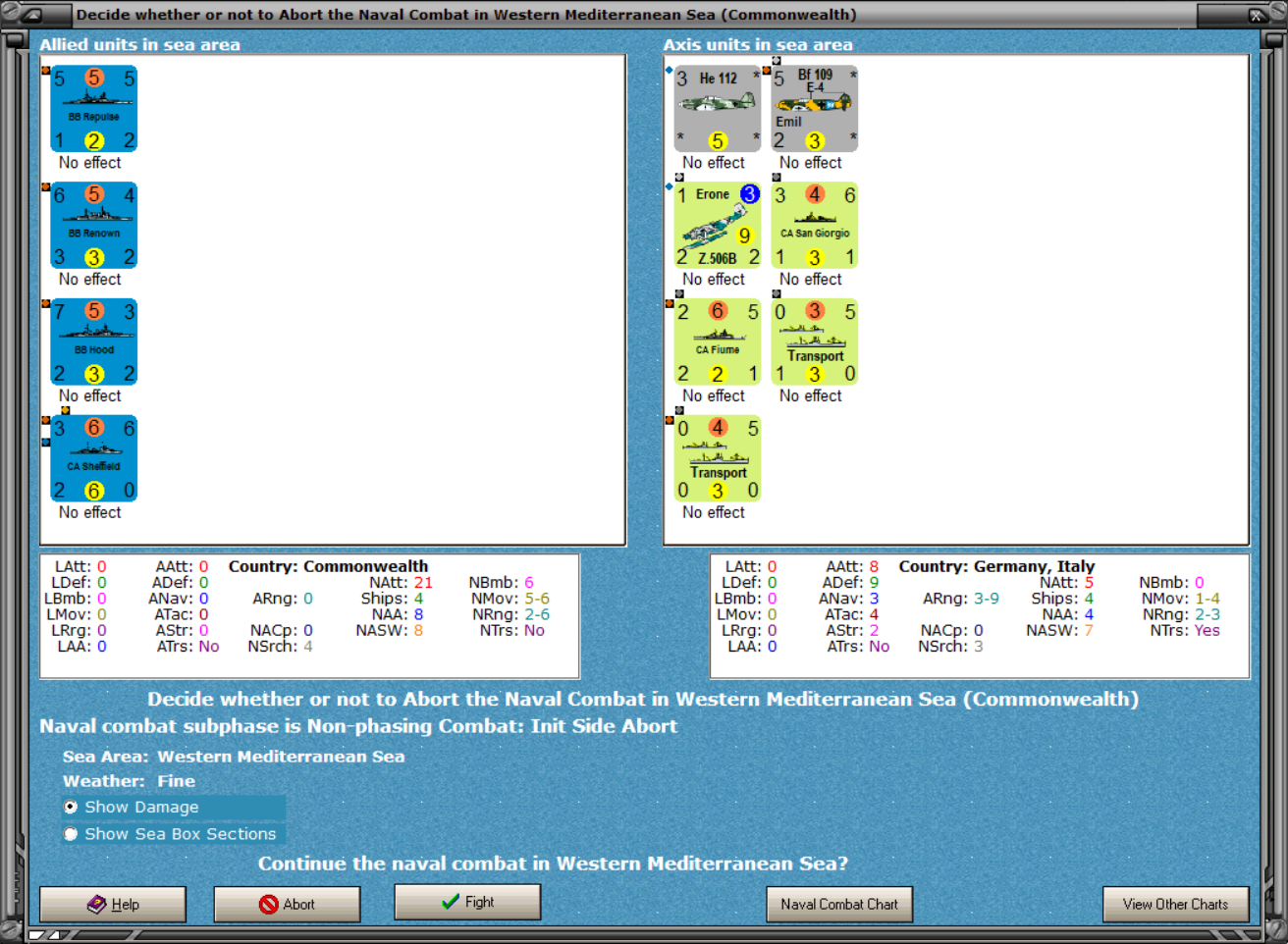1288x944 pixels.
Task: Click the 'Country: Commonwealth' label
Action: point(328,566)
